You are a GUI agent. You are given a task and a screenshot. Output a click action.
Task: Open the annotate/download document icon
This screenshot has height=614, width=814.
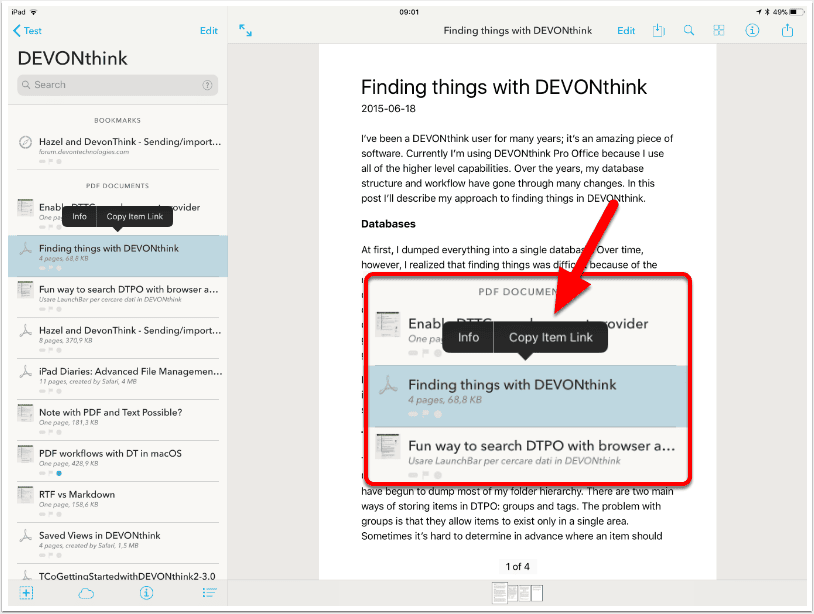658,30
